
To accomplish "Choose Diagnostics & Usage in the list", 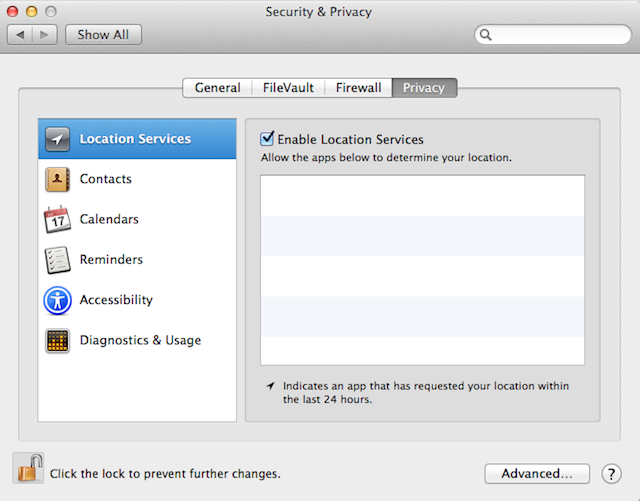I will [x=137, y=341].
